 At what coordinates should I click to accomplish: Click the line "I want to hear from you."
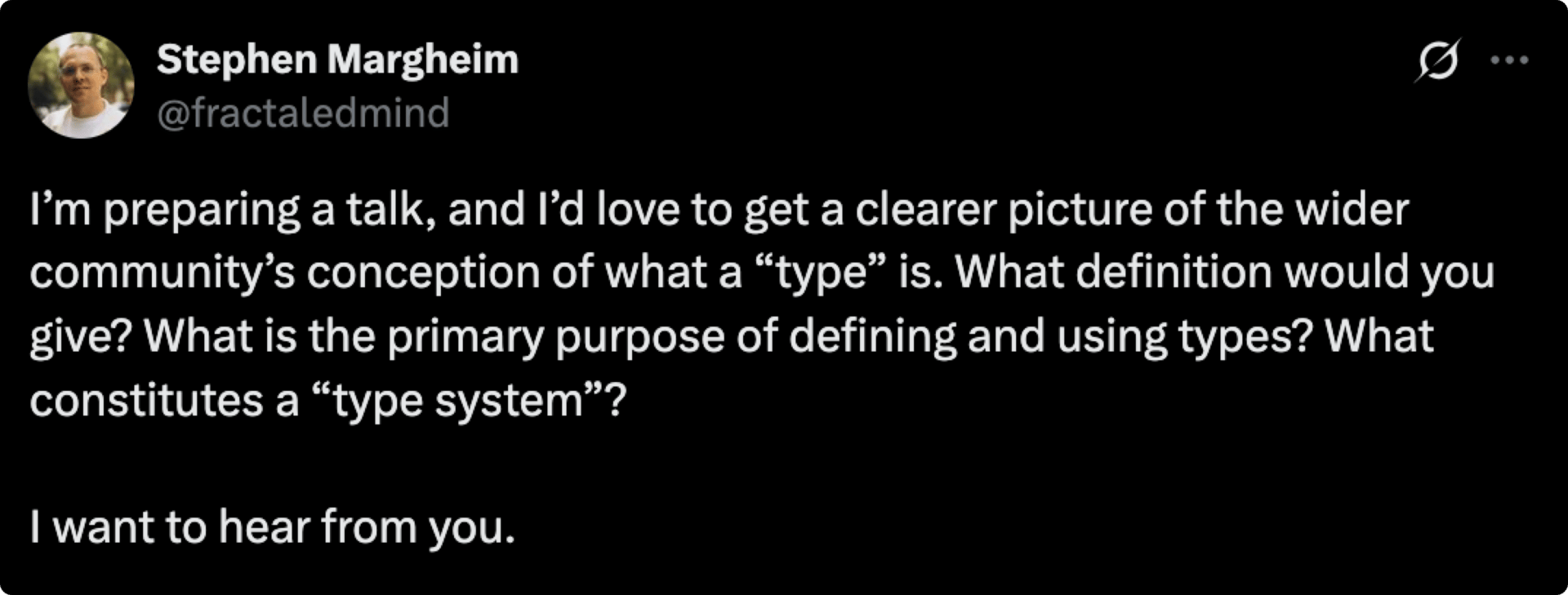coord(273,528)
